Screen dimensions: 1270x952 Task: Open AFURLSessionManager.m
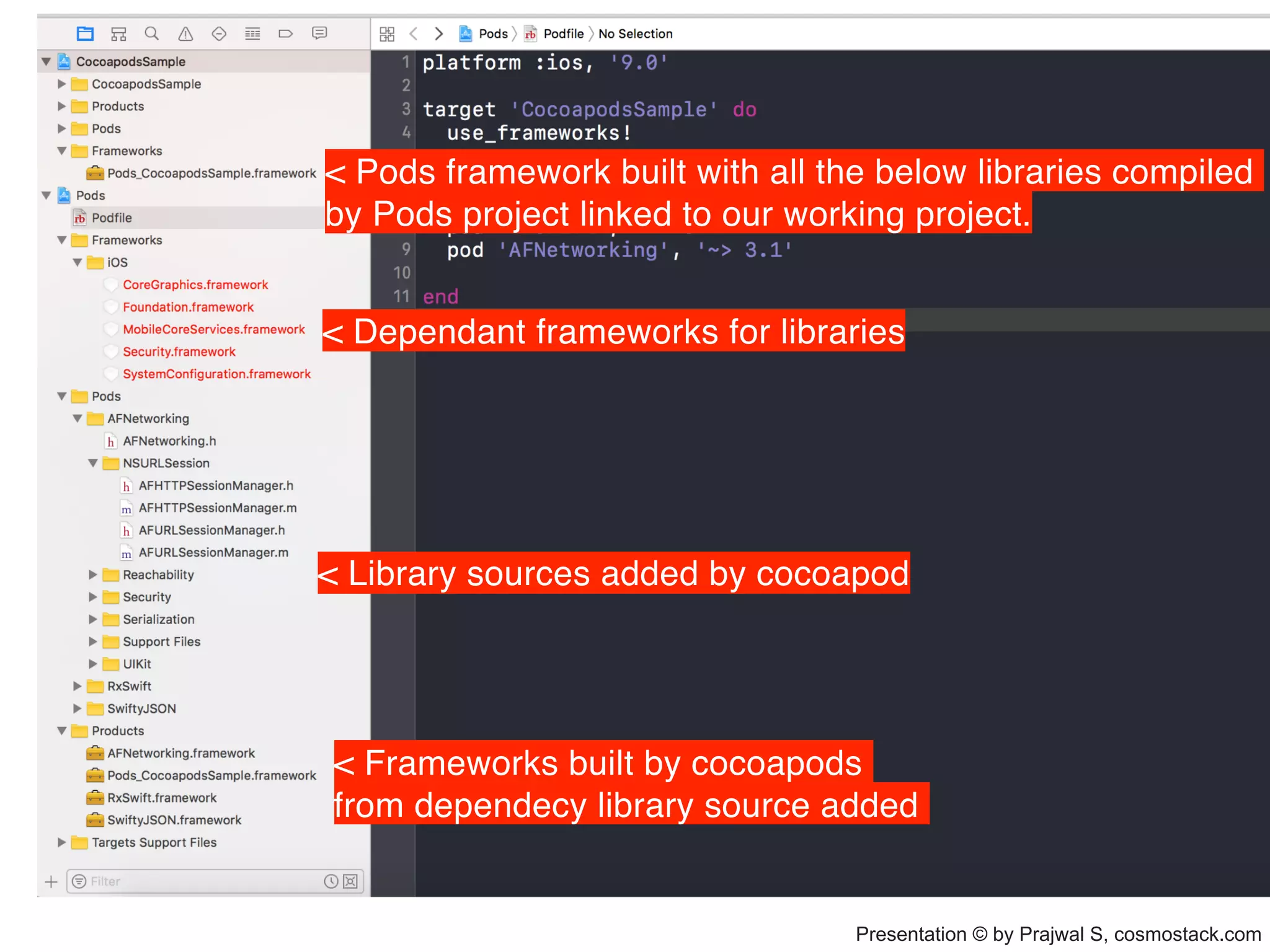[x=213, y=552]
